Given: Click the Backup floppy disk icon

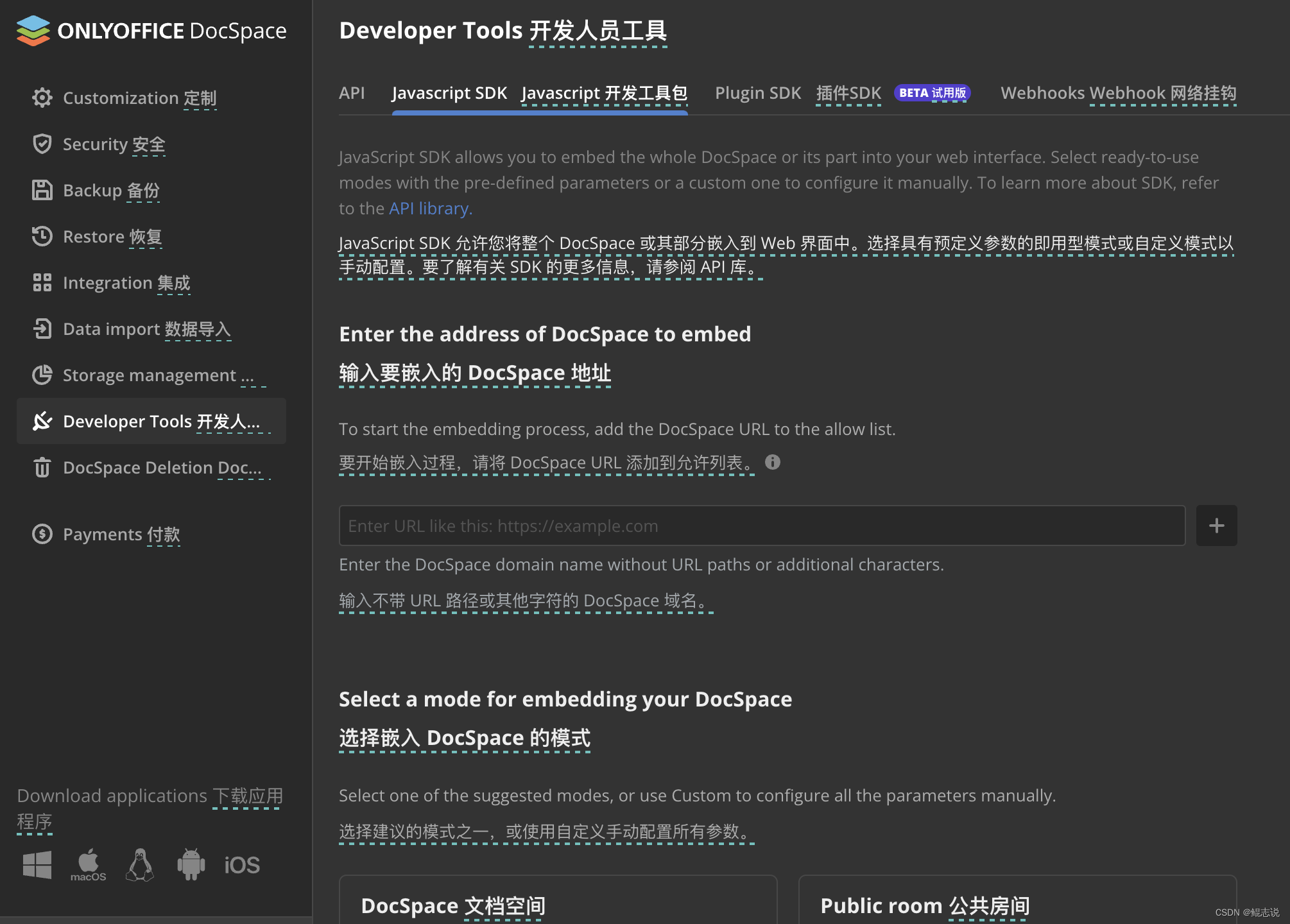Looking at the screenshot, I should (x=42, y=190).
